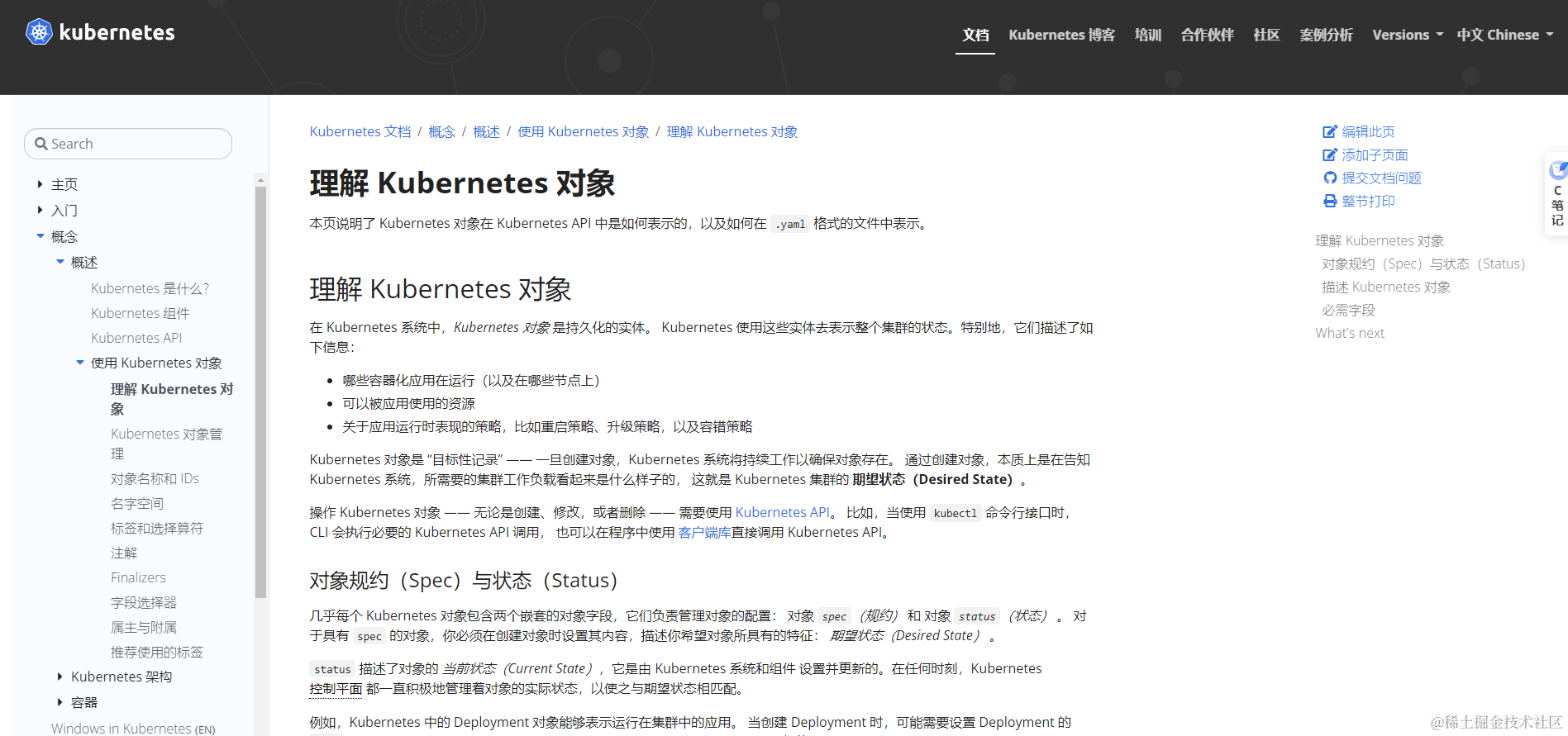This screenshot has width=1568, height=736.
Task: Open sidebar item 字段选择器
Action: [x=144, y=602]
